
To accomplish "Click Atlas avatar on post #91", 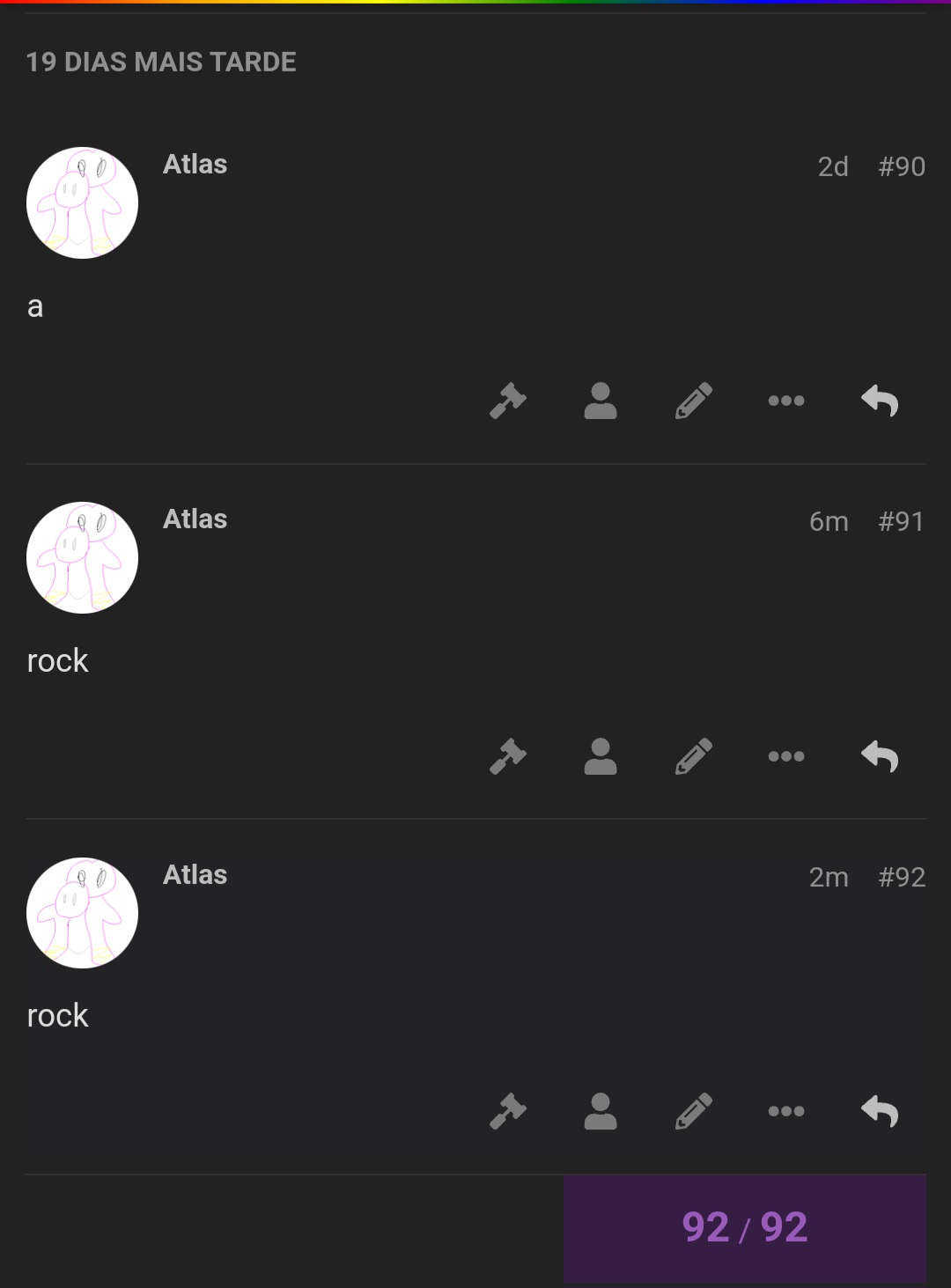I will click(x=82, y=557).
